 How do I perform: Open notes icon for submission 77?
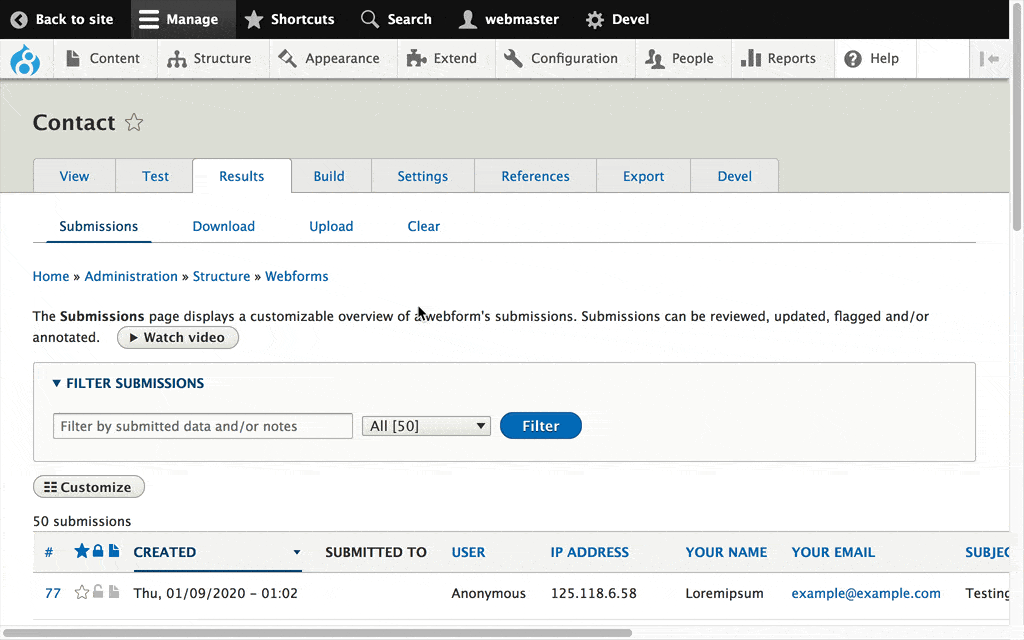(114, 592)
